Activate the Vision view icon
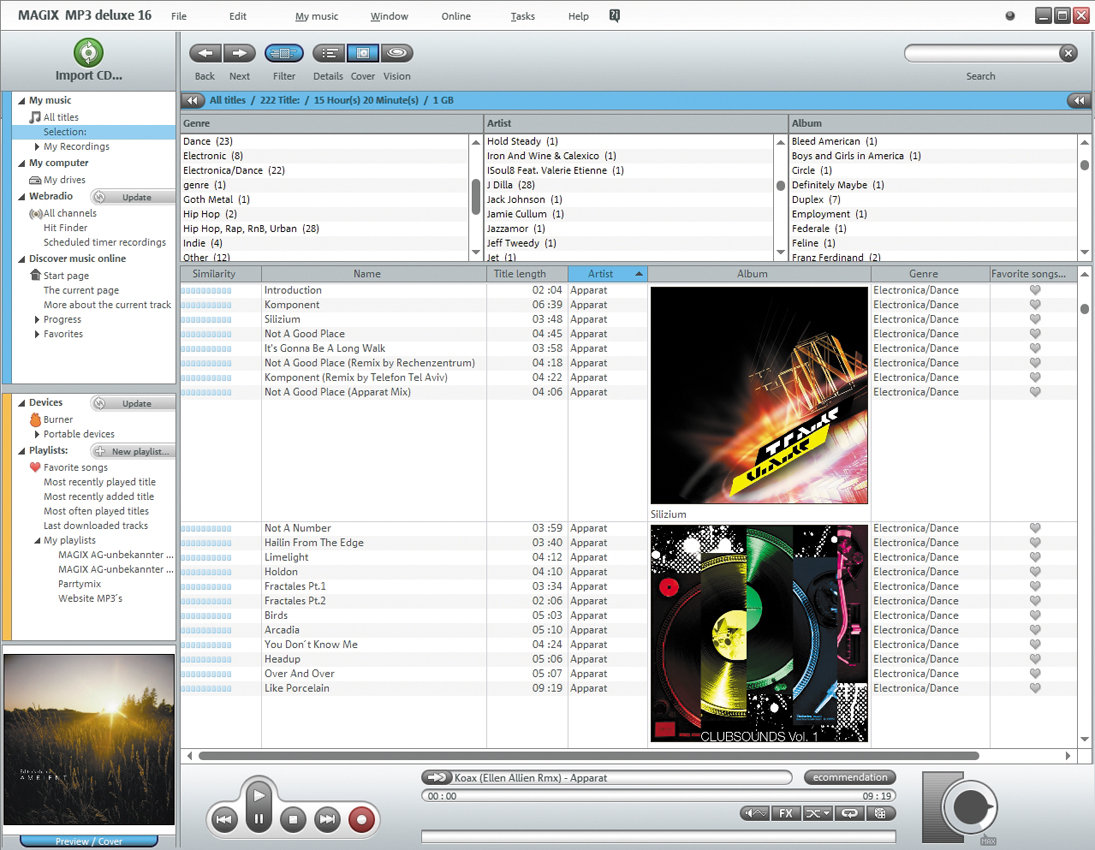1095x850 pixels. (x=396, y=53)
